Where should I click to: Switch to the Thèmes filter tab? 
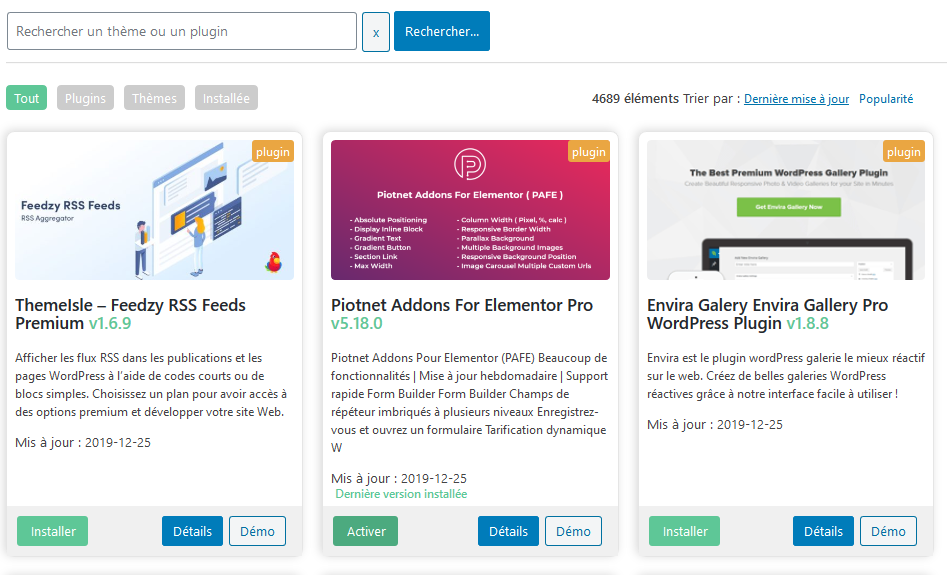click(x=154, y=98)
